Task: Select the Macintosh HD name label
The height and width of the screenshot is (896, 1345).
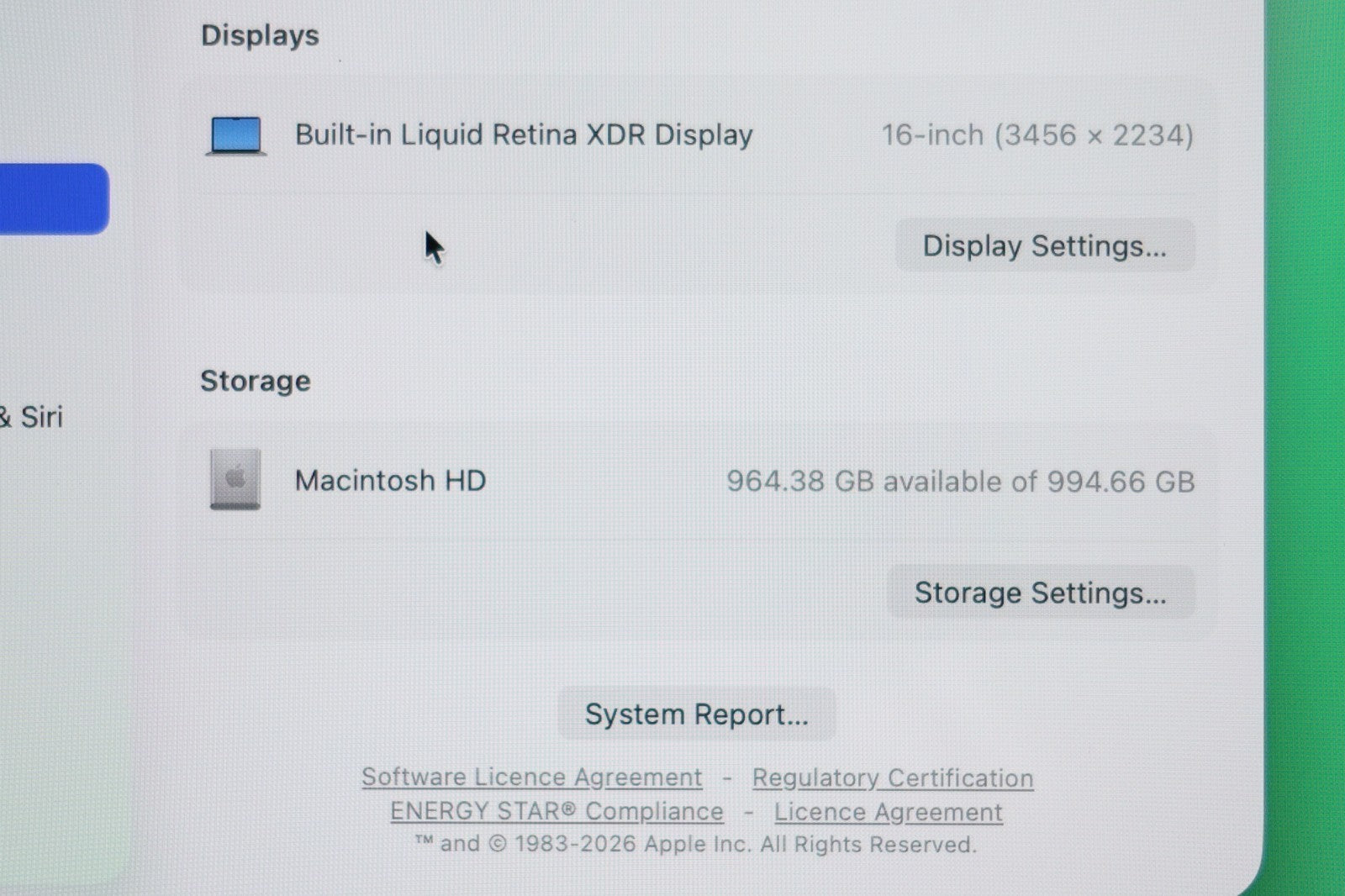Action: pyautogui.click(x=390, y=481)
